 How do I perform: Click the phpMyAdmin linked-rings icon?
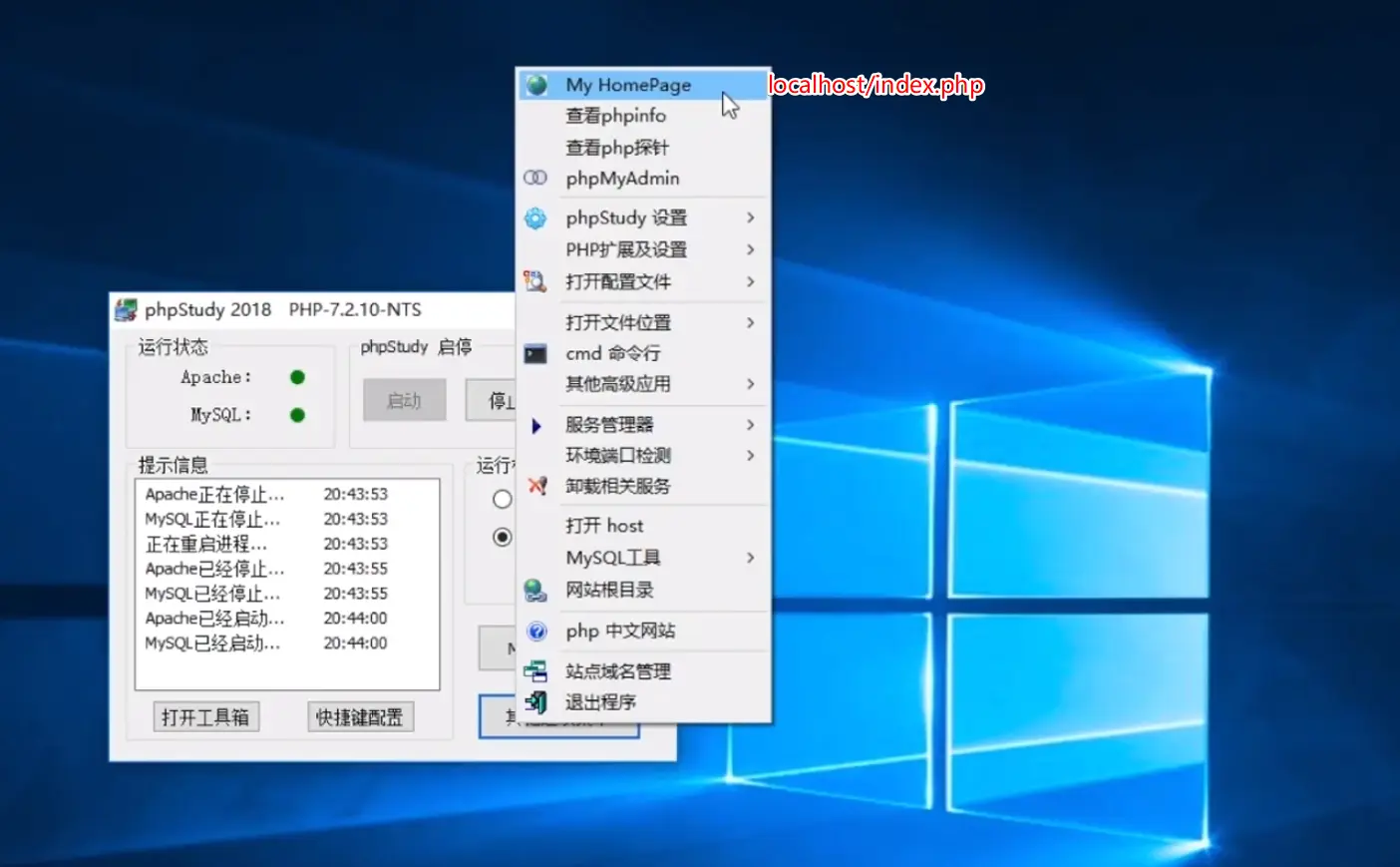pos(535,178)
